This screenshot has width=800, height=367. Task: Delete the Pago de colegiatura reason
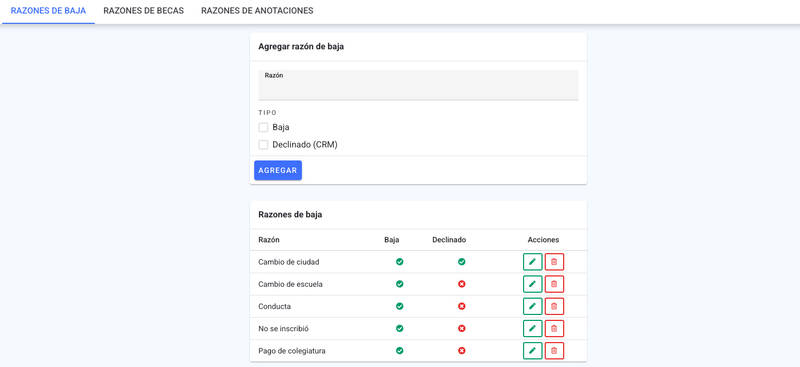(554, 351)
